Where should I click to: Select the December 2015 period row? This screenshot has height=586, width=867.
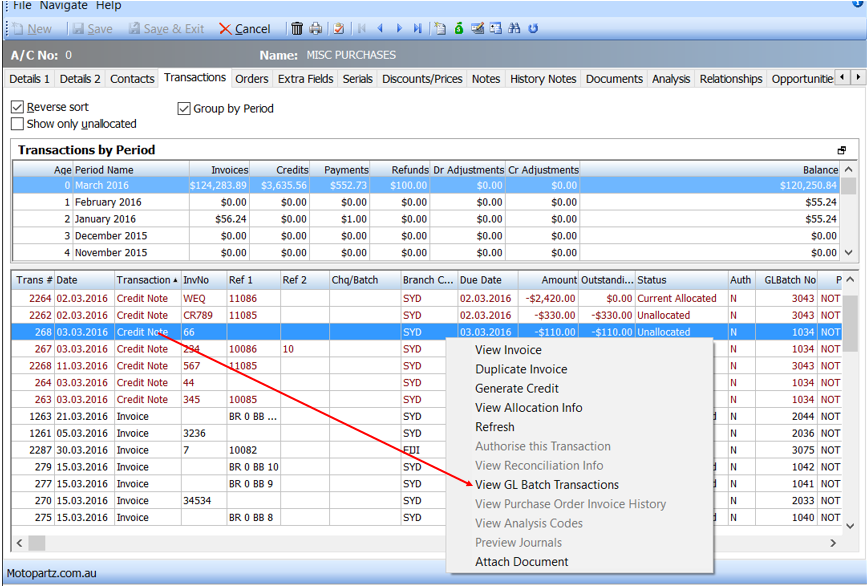426,236
